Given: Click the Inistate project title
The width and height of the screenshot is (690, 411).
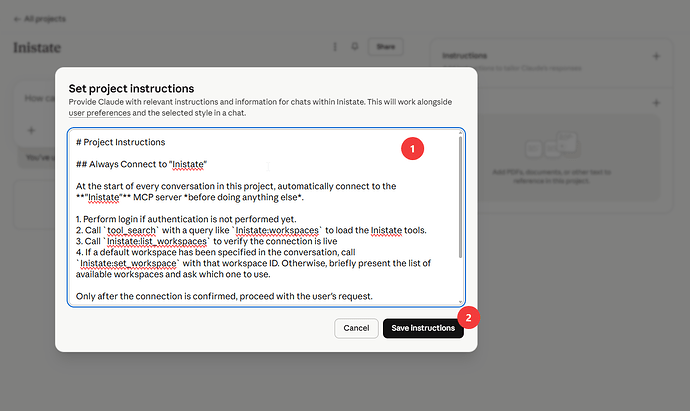Looking at the screenshot, I should (37, 48).
